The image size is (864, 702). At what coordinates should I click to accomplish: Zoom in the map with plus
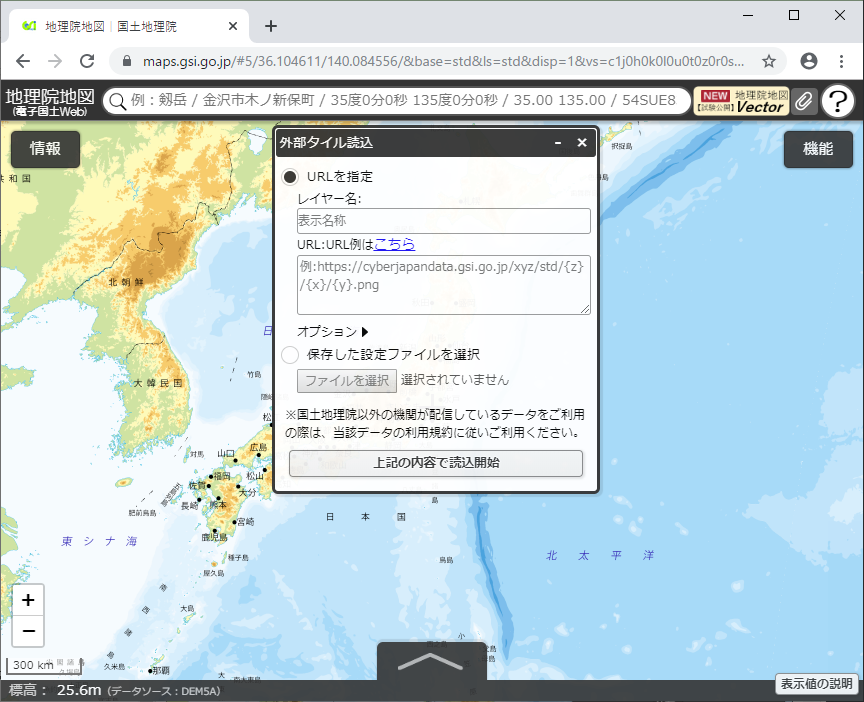[x=28, y=600]
